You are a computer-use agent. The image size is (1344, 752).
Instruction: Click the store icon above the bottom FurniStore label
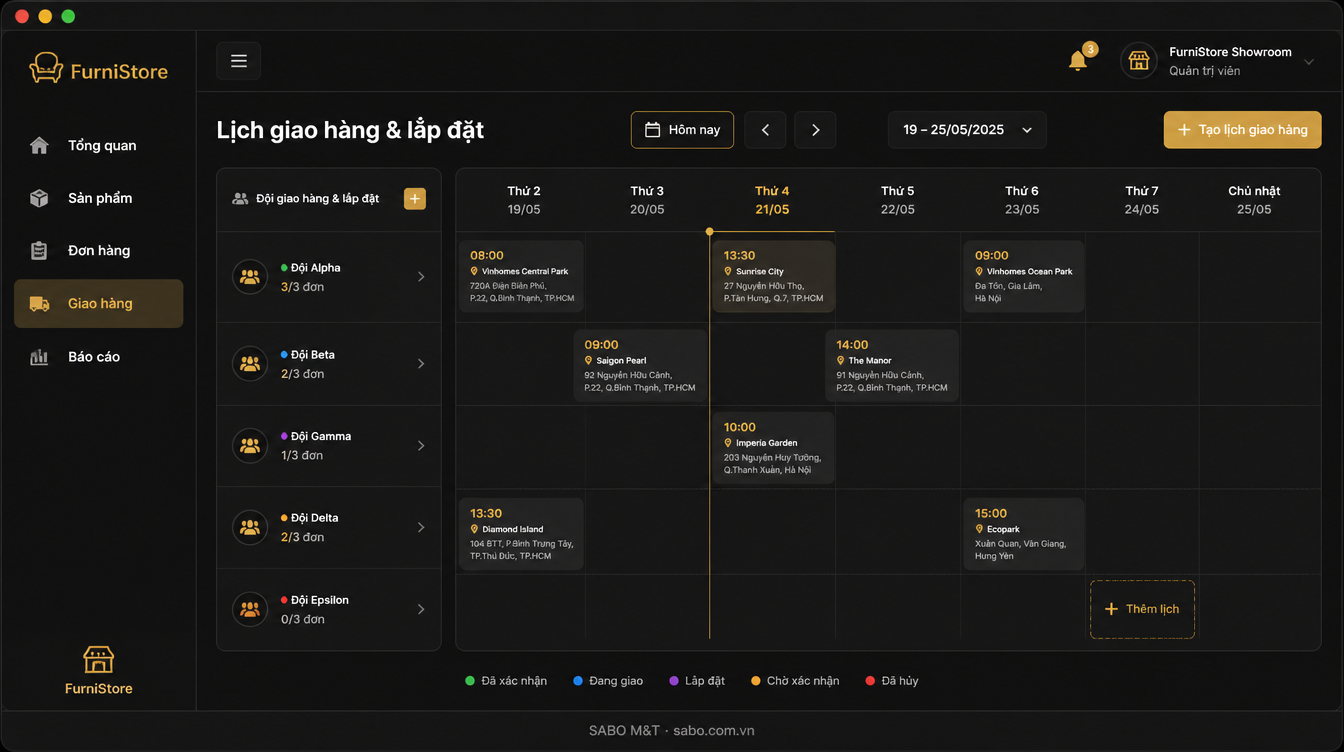click(x=98, y=659)
